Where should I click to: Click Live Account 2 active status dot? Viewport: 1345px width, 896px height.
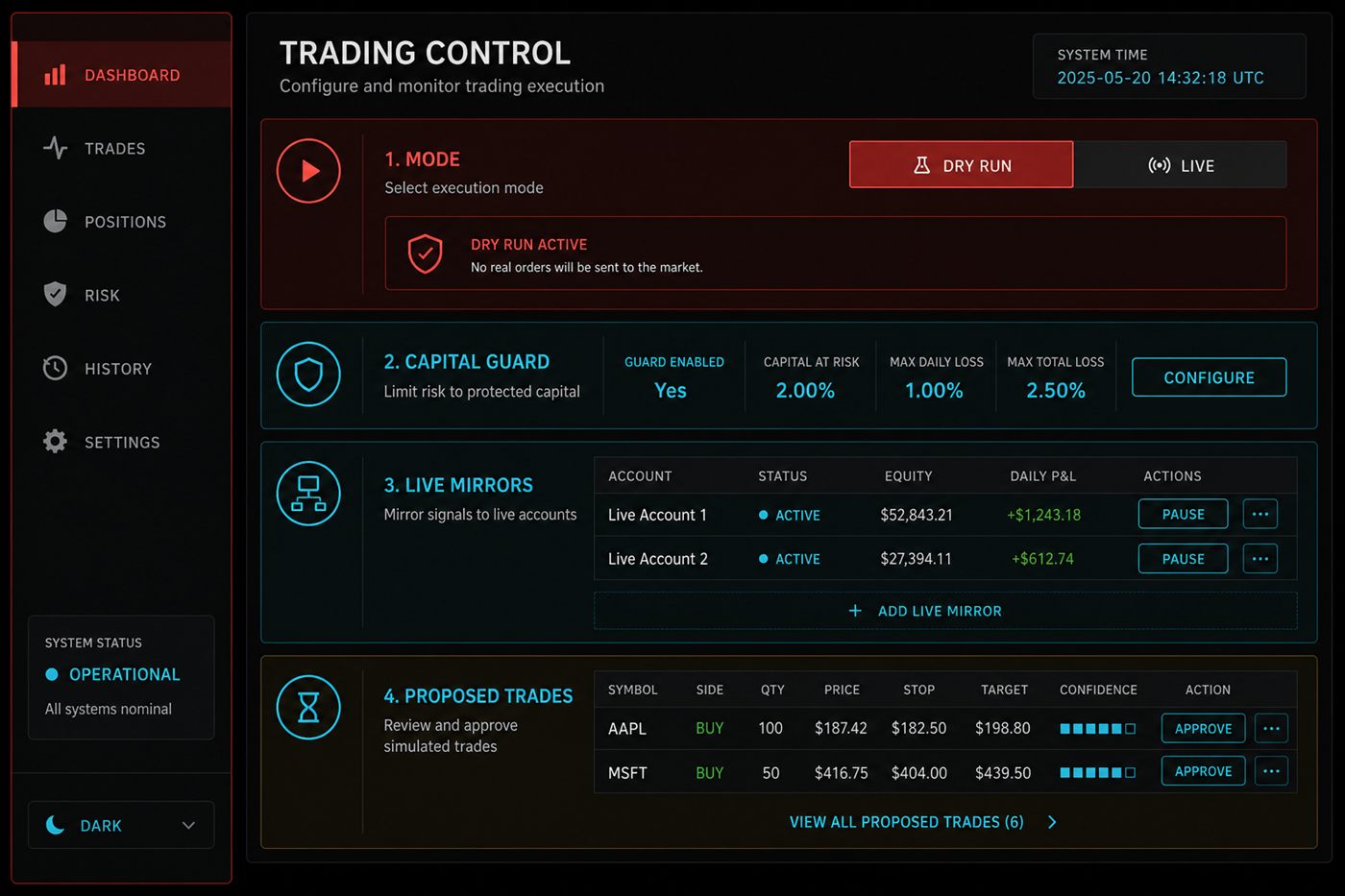click(763, 559)
